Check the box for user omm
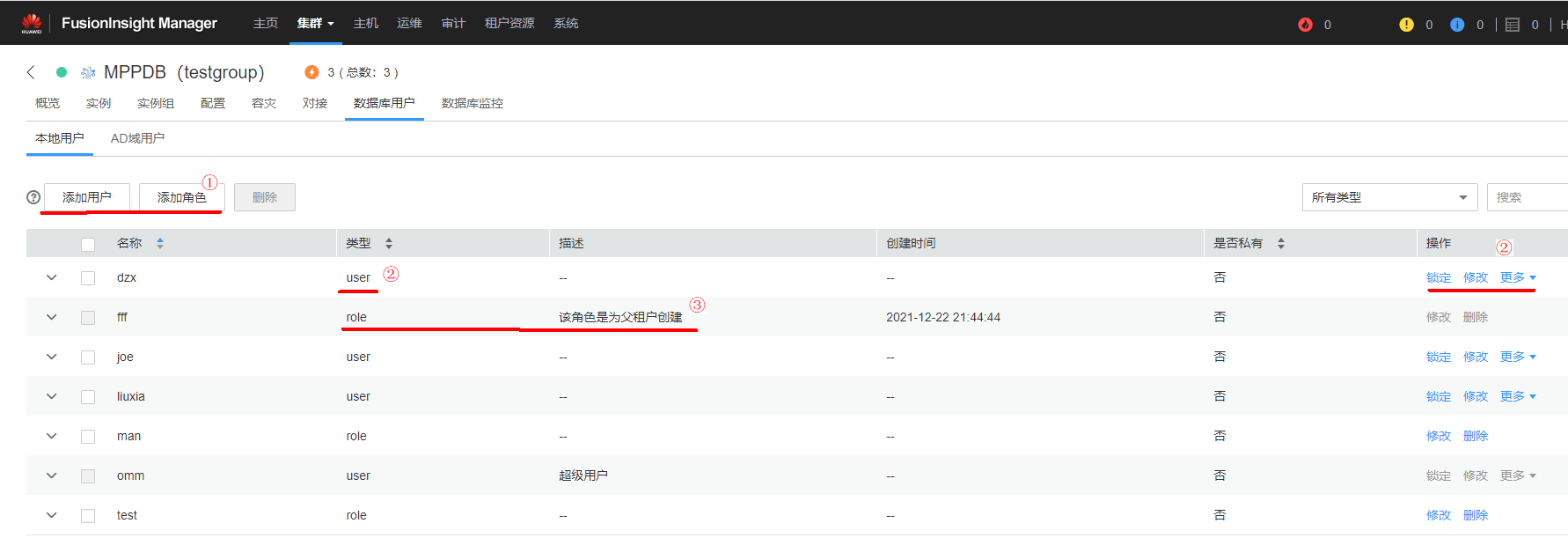The width and height of the screenshot is (1568, 538). 88,476
